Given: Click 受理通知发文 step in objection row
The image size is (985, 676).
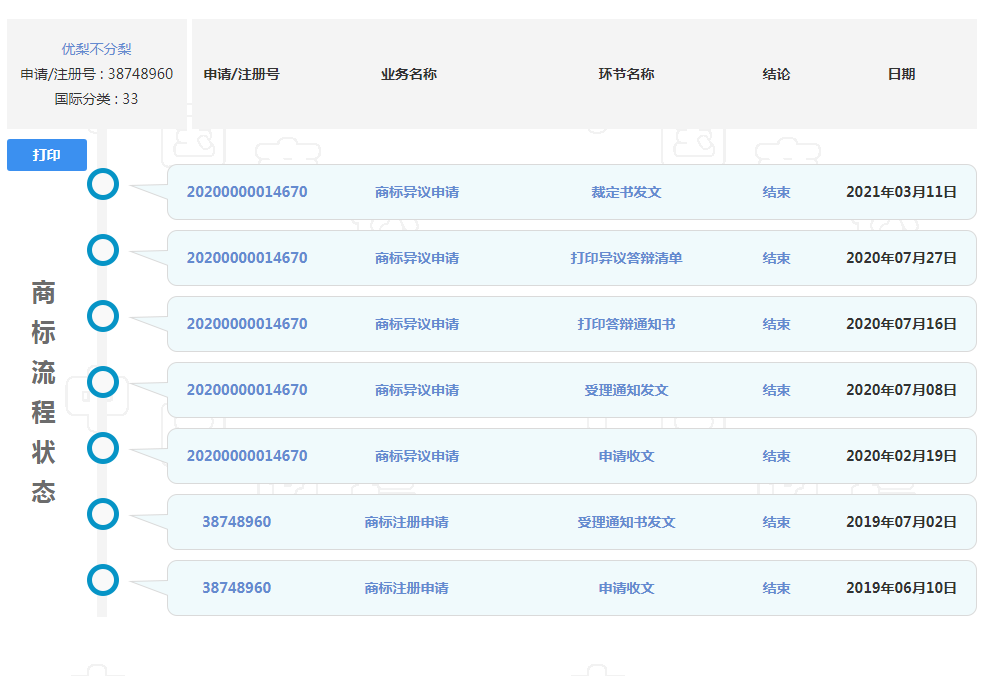Looking at the screenshot, I should tap(626, 390).
